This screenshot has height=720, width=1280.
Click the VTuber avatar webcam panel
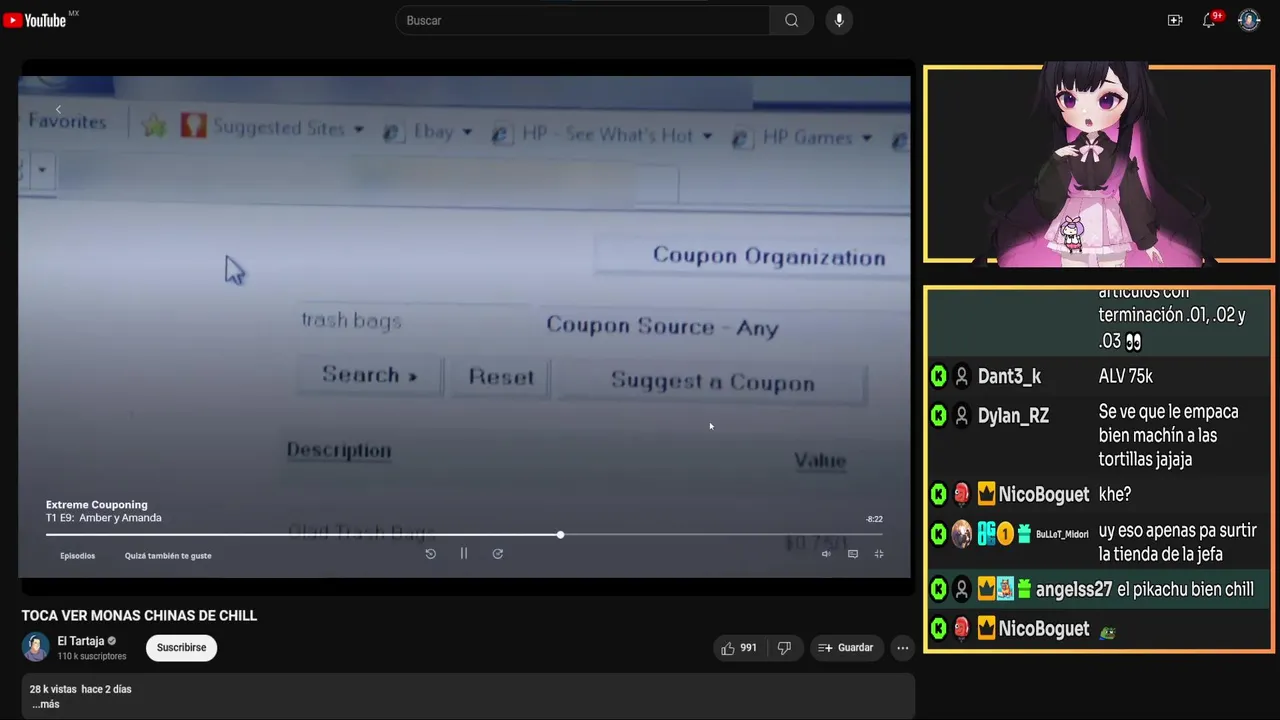pyautogui.click(x=1098, y=164)
